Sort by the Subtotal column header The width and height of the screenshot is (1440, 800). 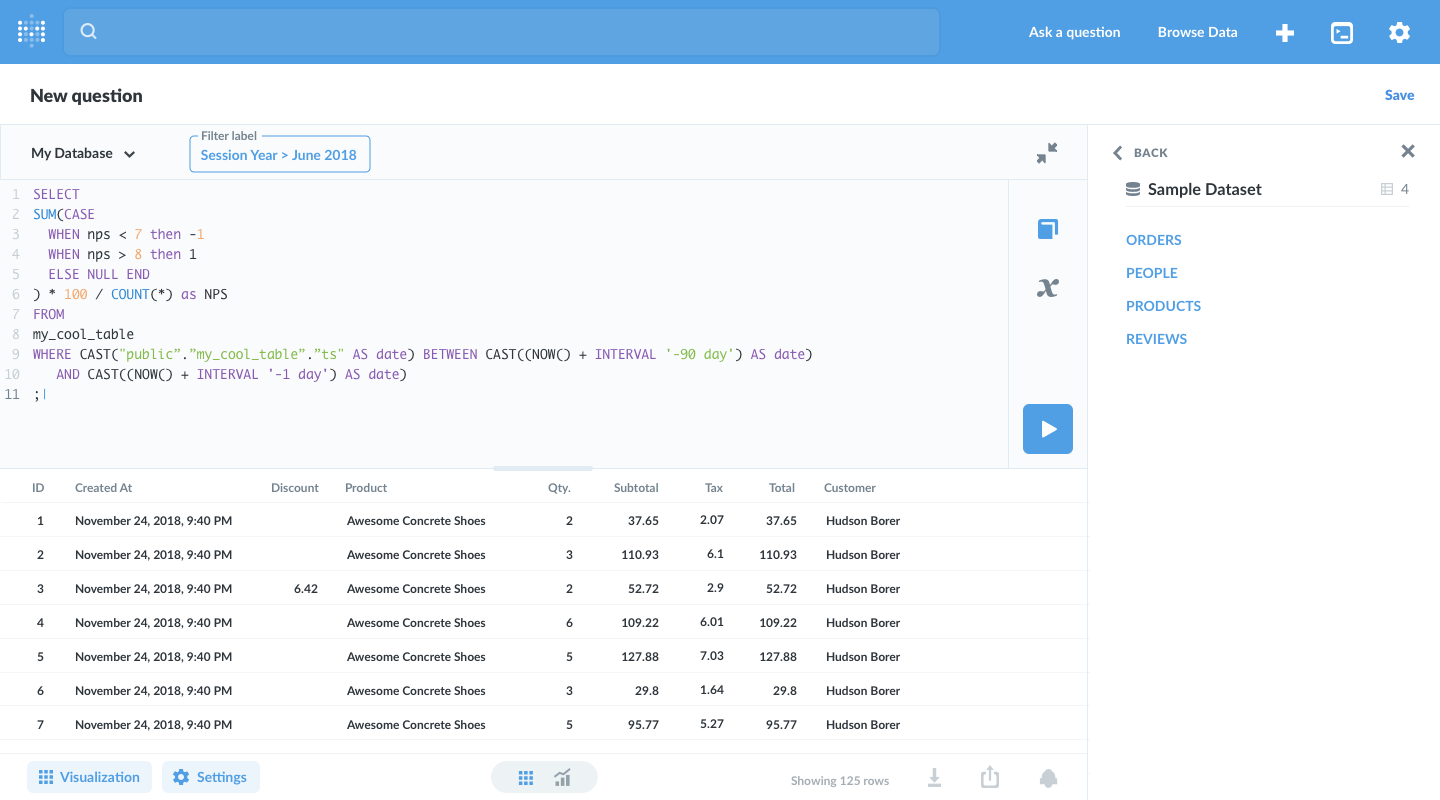(636, 488)
